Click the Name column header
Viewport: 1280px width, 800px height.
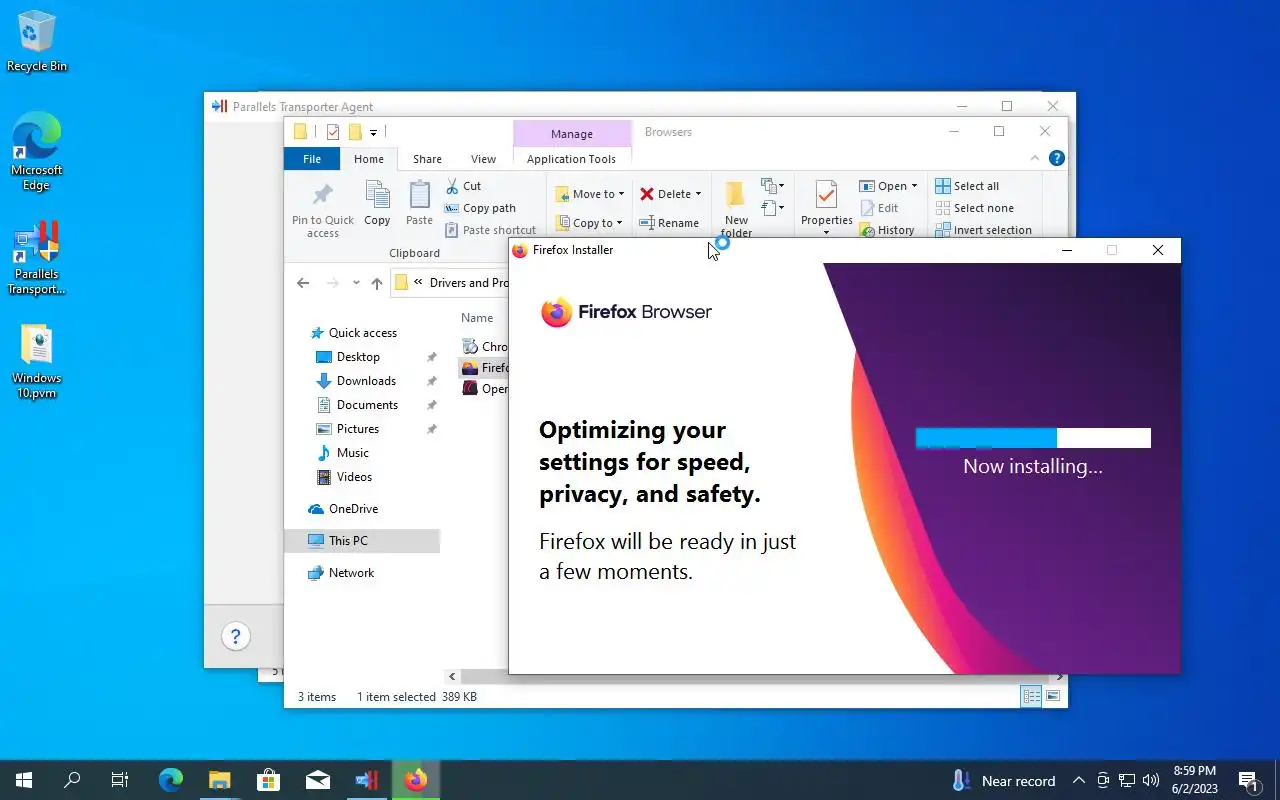477,318
